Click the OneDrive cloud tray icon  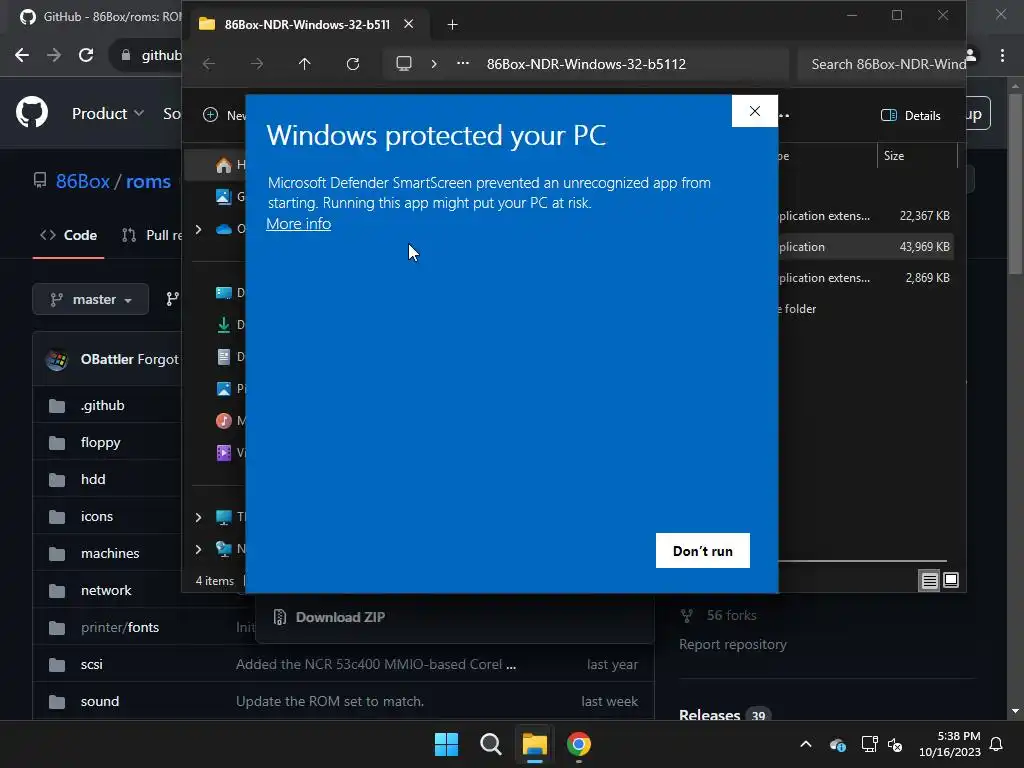(x=838, y=744)
